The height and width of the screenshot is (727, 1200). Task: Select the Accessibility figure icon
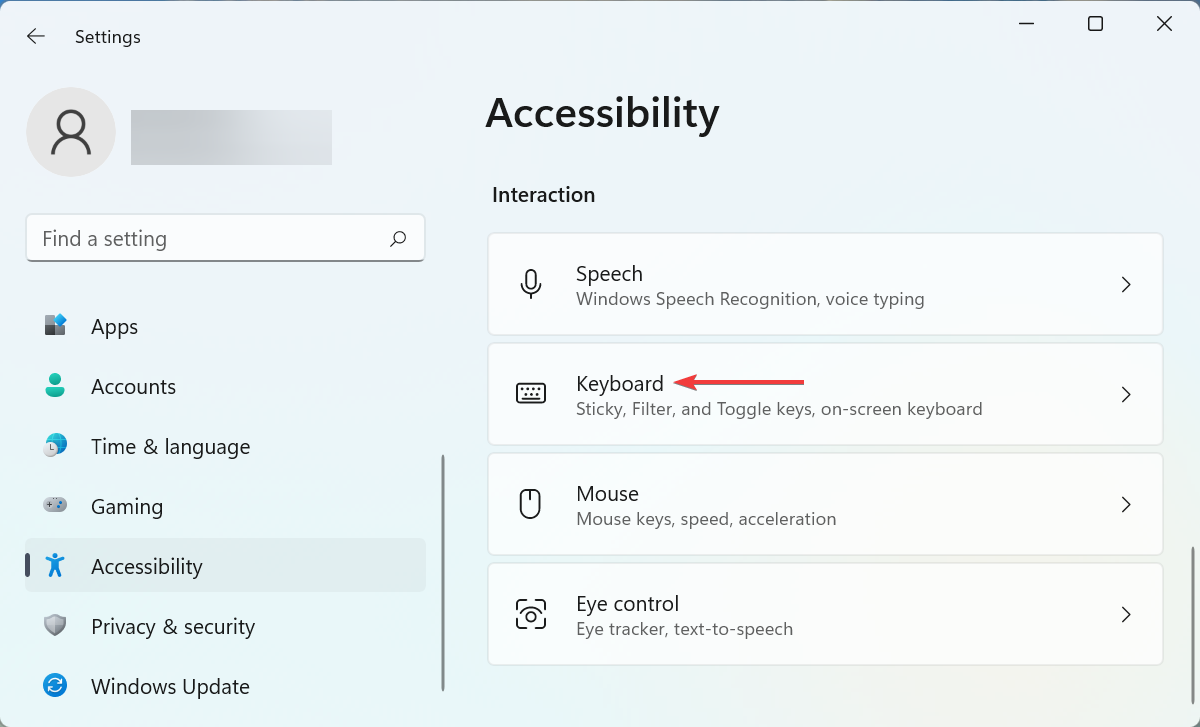coord(55,566)
